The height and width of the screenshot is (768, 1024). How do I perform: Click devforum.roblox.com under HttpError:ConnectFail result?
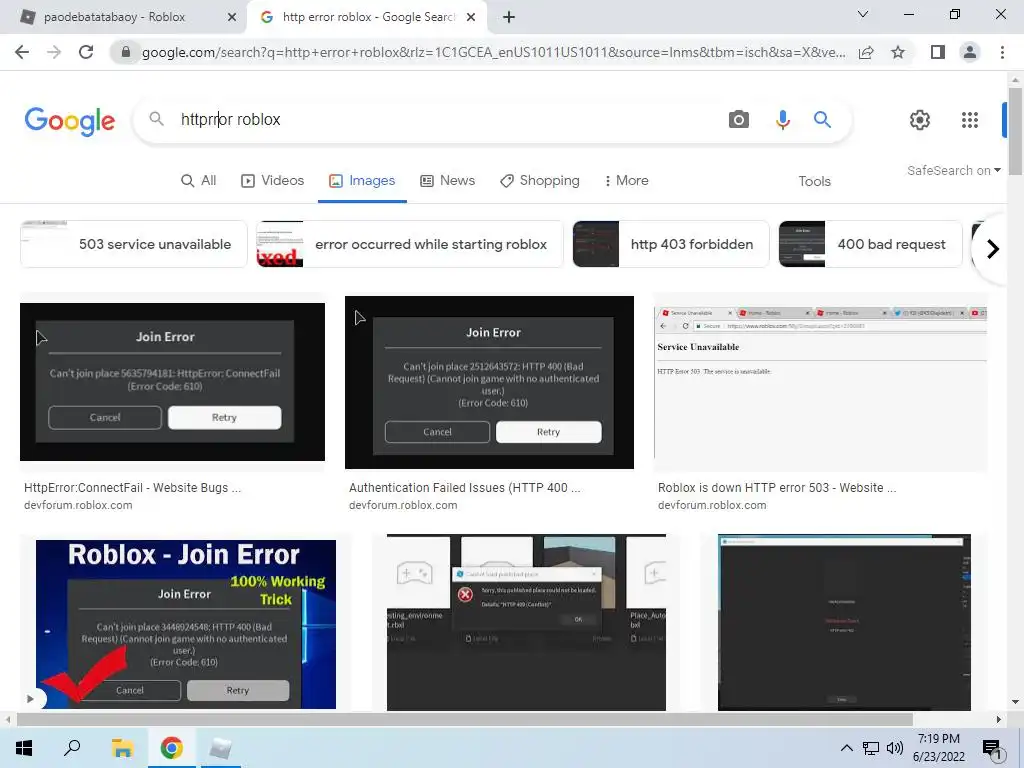pyautogui.click(x=78, y=505)
